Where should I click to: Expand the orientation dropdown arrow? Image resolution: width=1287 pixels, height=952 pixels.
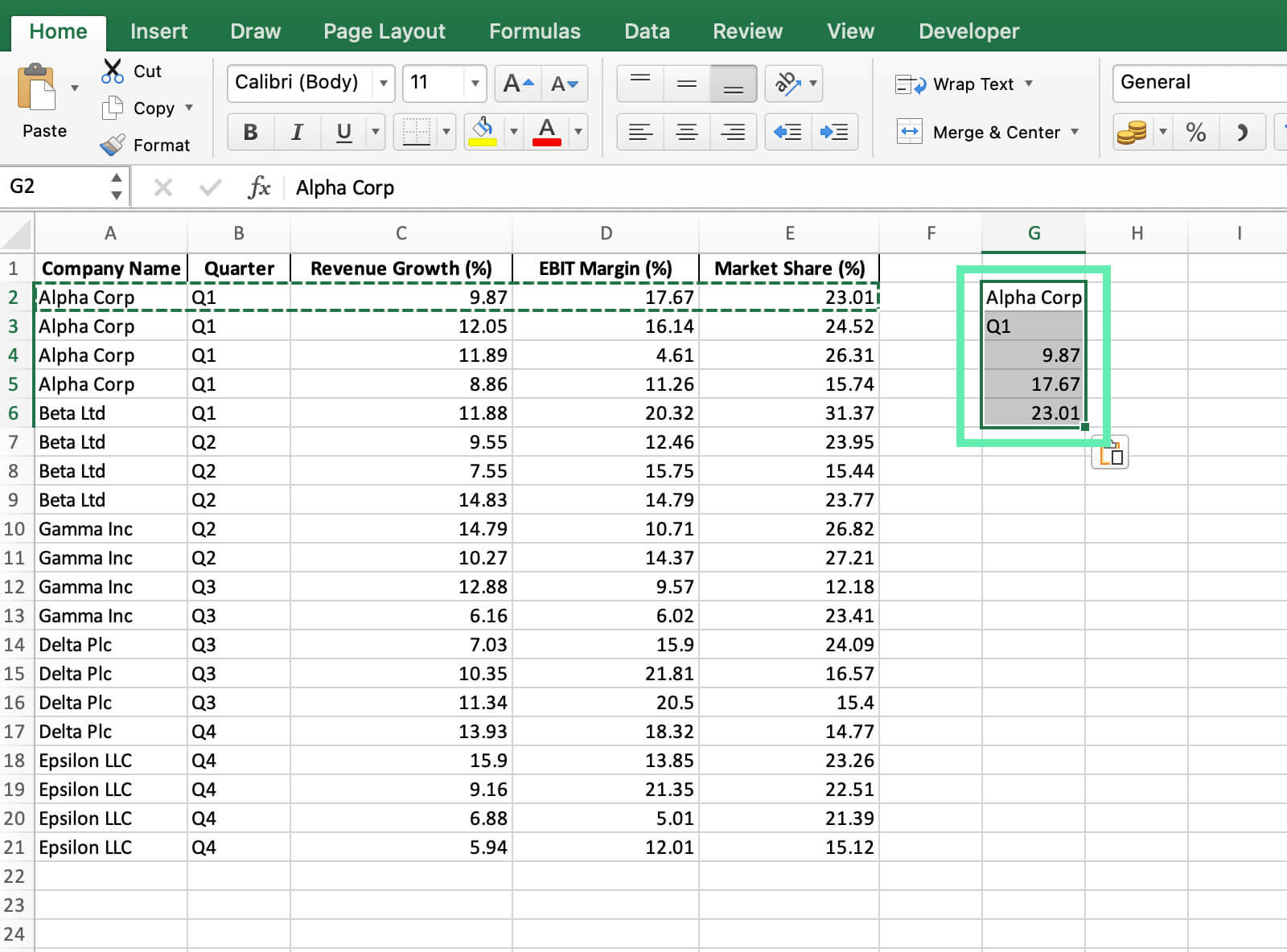pyautogui.click(x=813, y=83)
